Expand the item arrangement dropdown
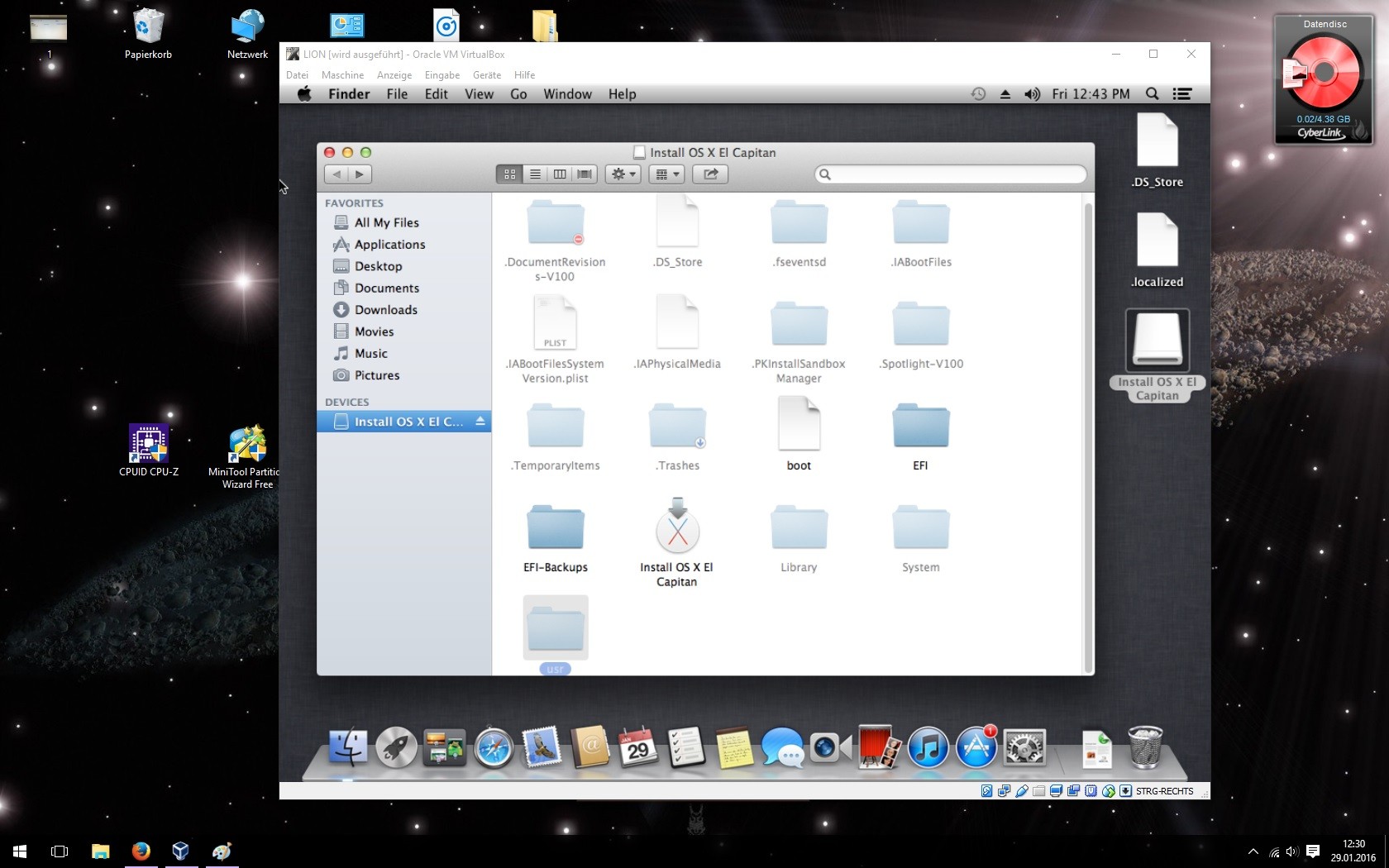1389x868 pixels. click(666, 174)
